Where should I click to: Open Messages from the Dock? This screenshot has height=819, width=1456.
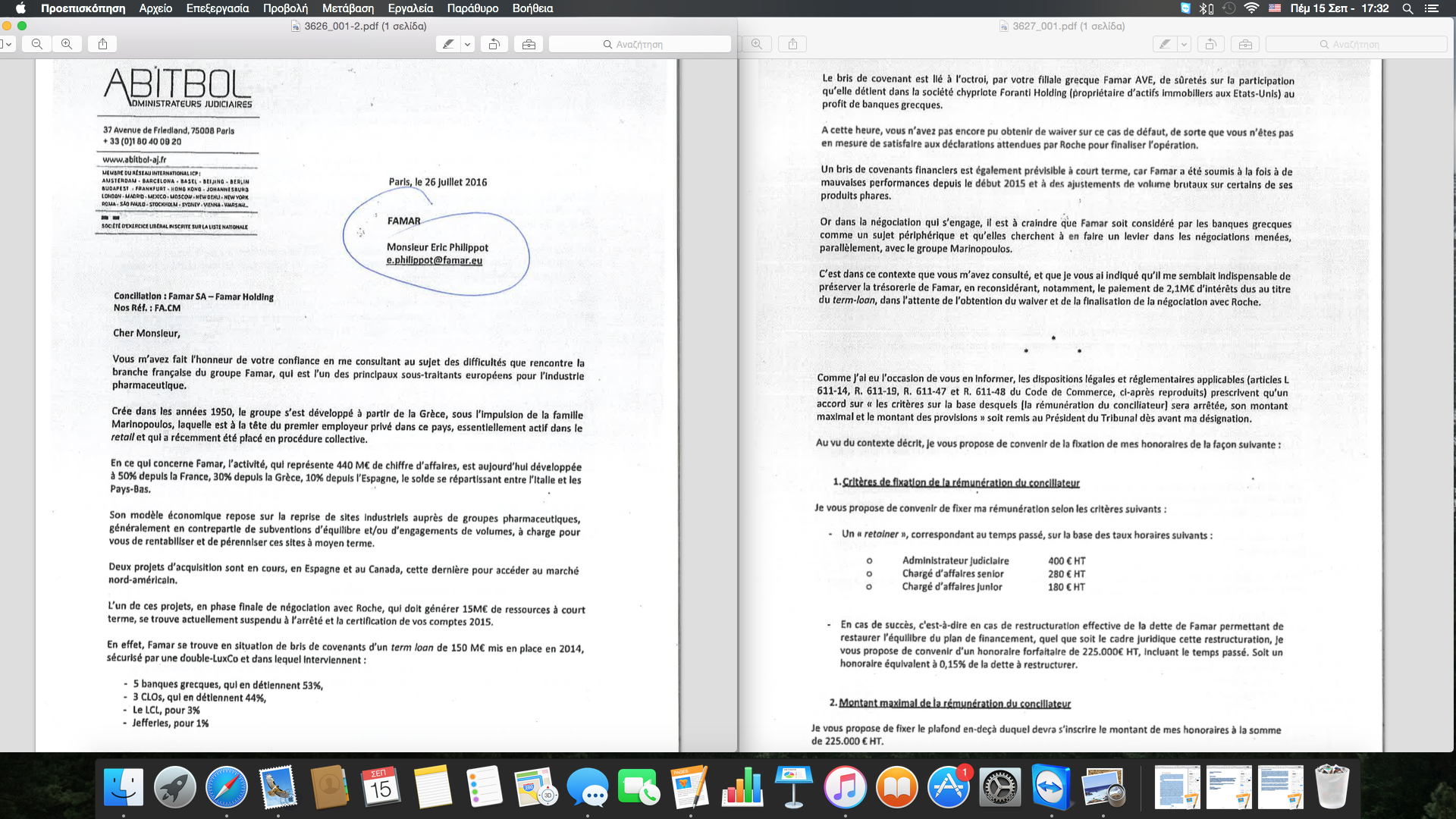(x=587, y=787)
